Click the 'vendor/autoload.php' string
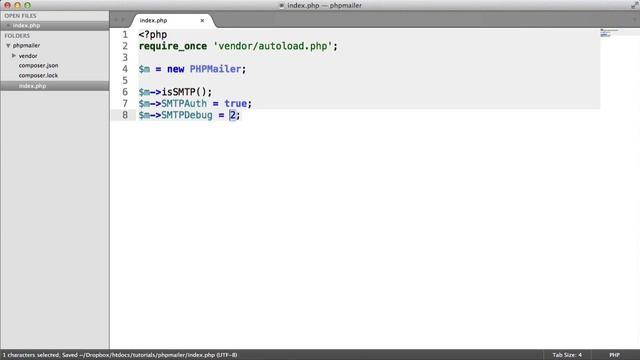Image resolution: width=640 pixels, height=360 pixels. pos(273,46)
